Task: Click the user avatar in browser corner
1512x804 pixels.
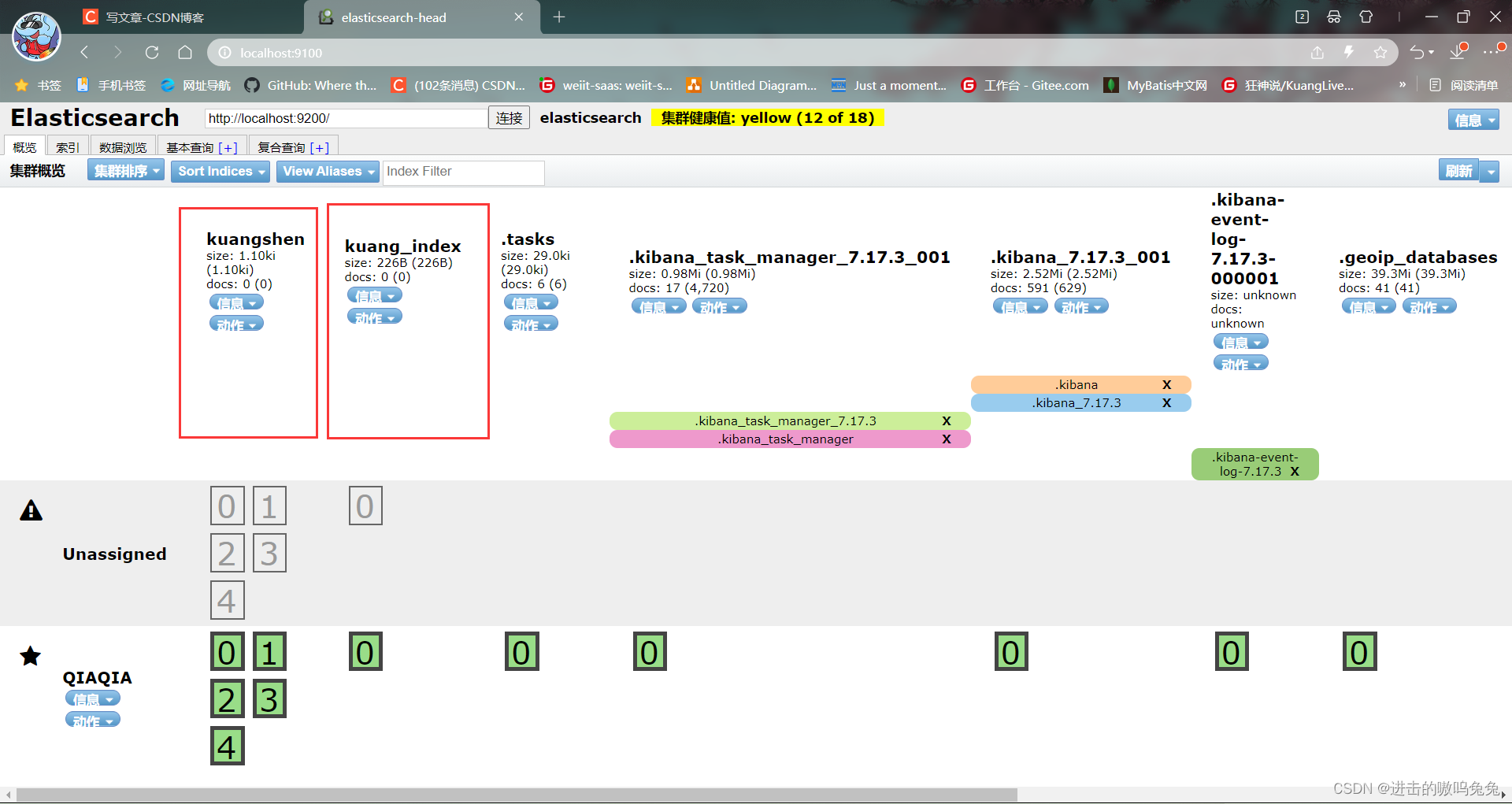Action: [36, 36]
